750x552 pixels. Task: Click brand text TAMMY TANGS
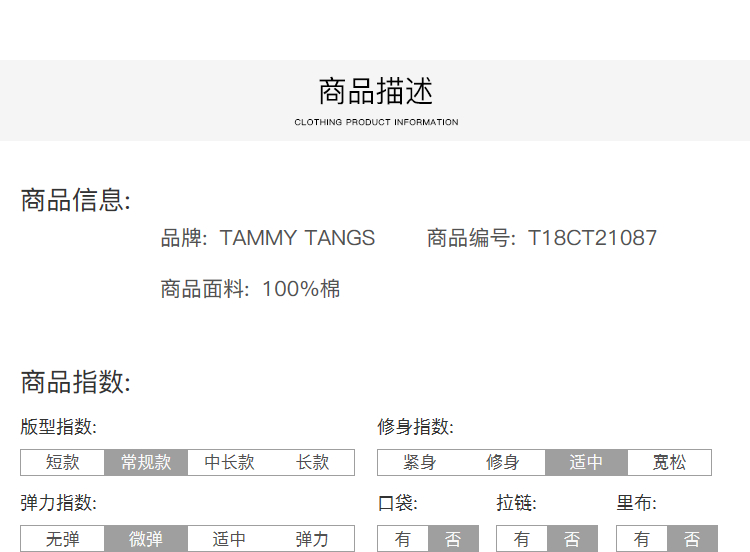[x=297, y=238]
